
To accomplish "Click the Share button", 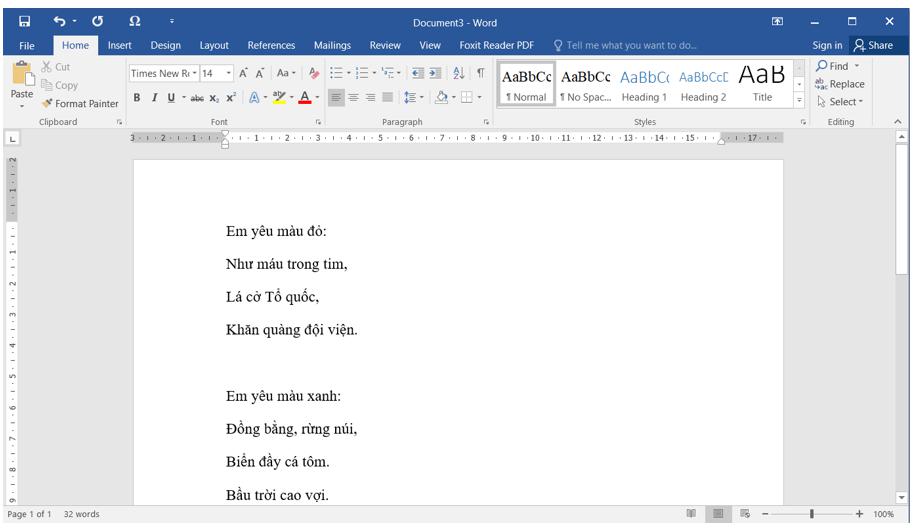I will coord(873,45).
